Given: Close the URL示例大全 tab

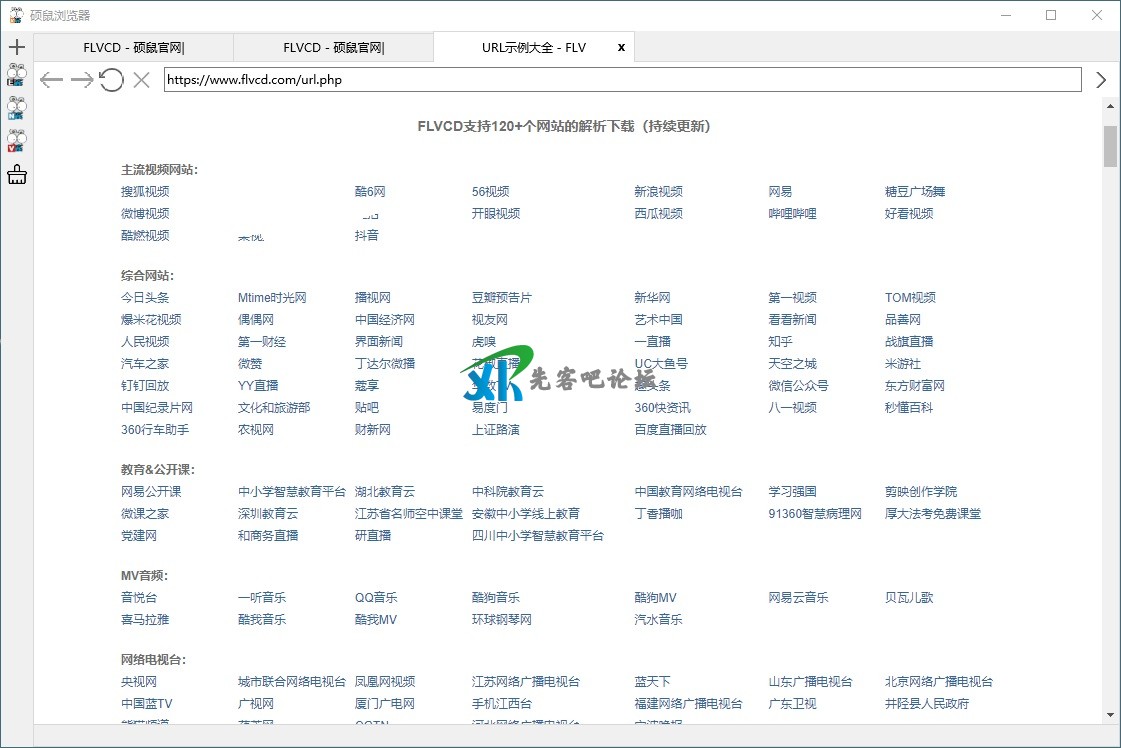Looking at the screenshot, I should [x=621, y=47].
